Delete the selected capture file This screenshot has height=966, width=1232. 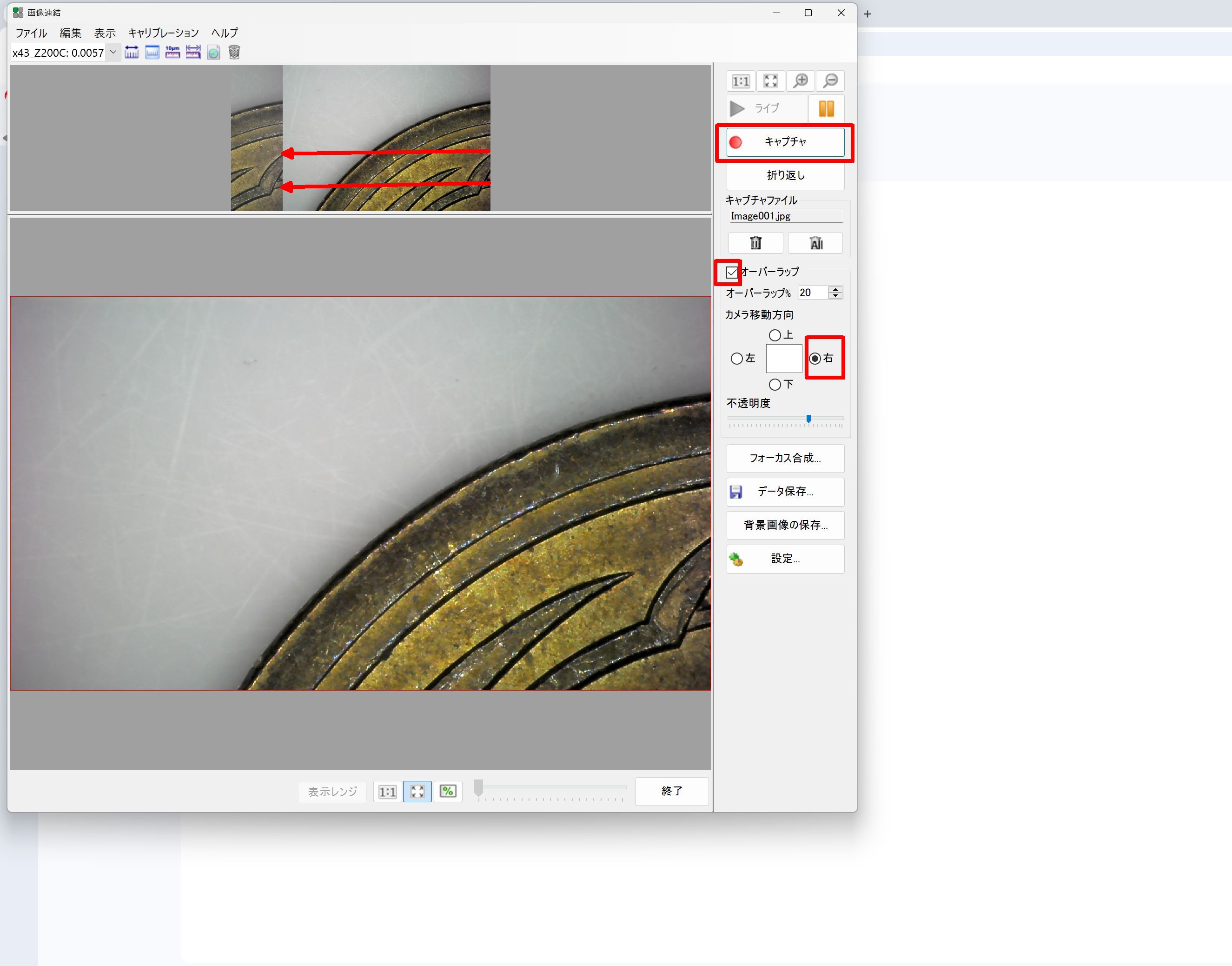click(756, 243)
